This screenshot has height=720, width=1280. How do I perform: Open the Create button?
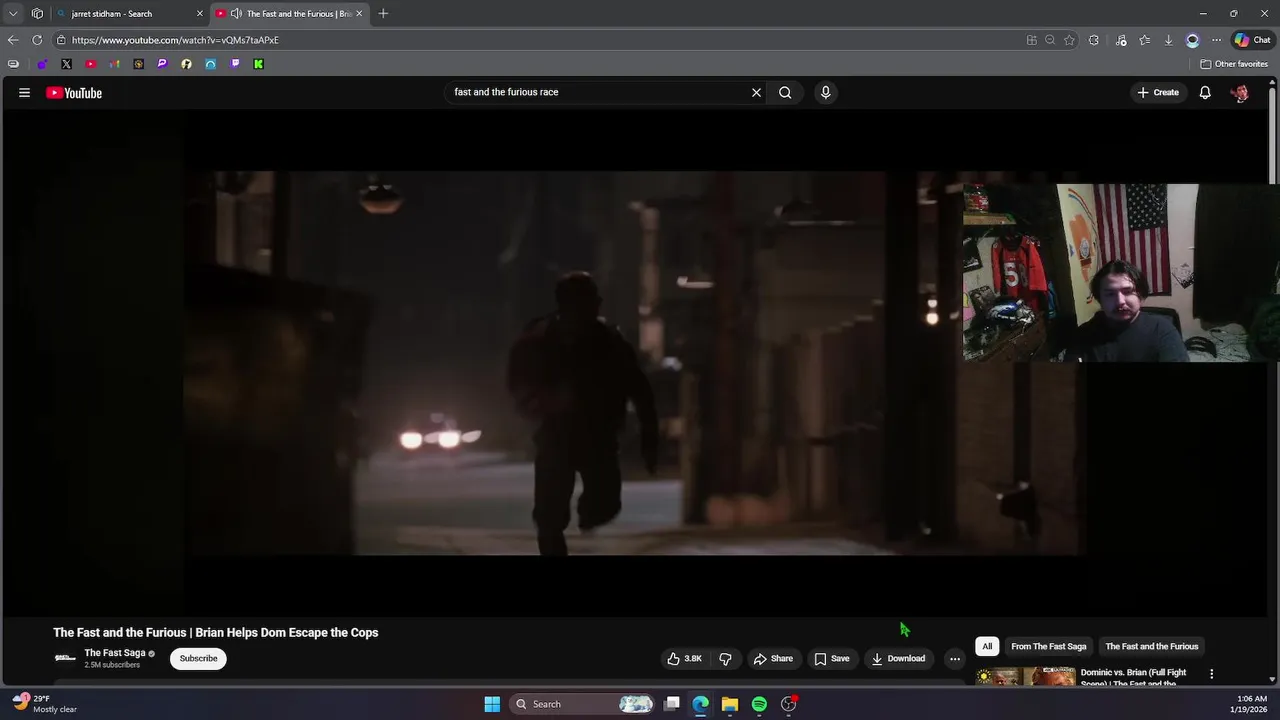(1158, 92)
